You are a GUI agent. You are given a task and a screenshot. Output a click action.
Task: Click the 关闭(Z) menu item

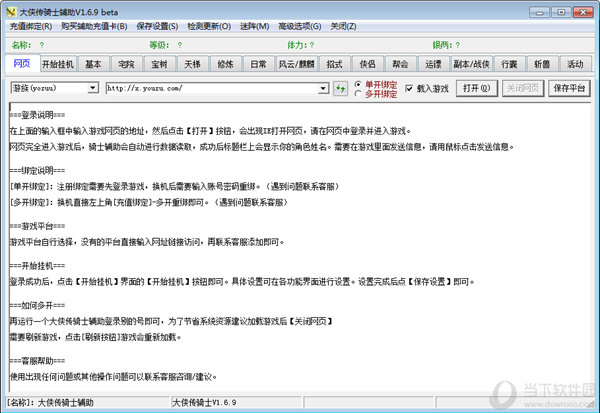(343, 26)
